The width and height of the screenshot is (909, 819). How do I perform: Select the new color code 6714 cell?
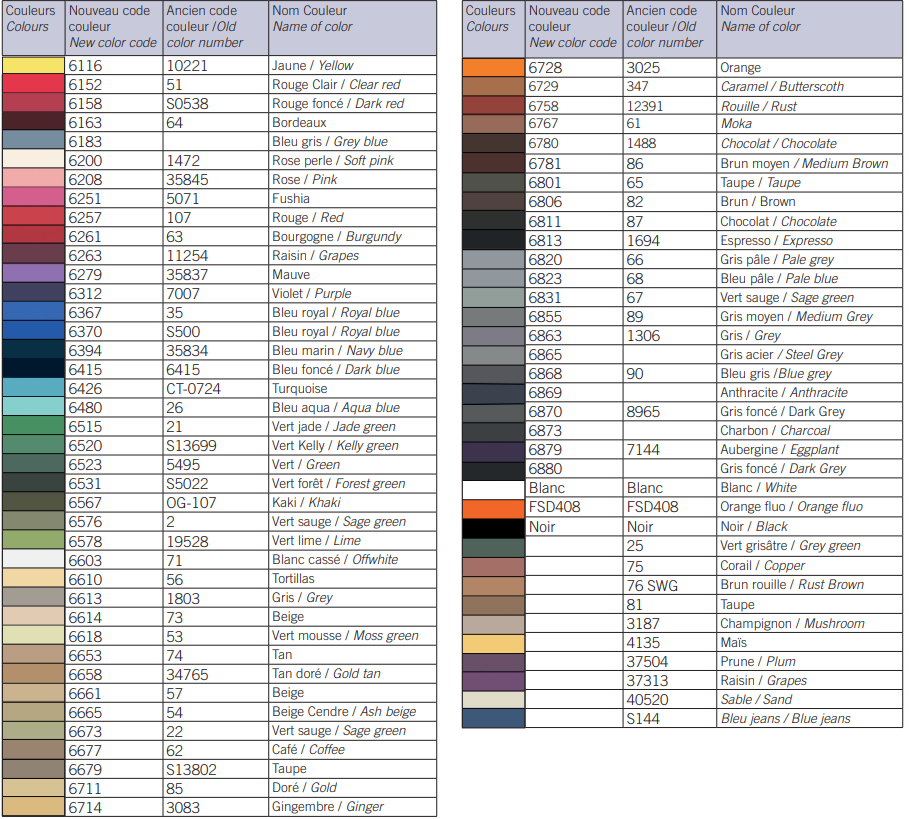[114, 807]
